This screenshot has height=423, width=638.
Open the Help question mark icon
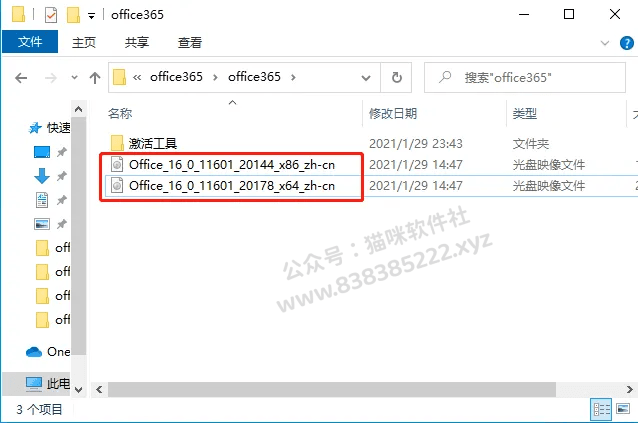(x=627, y=43)
